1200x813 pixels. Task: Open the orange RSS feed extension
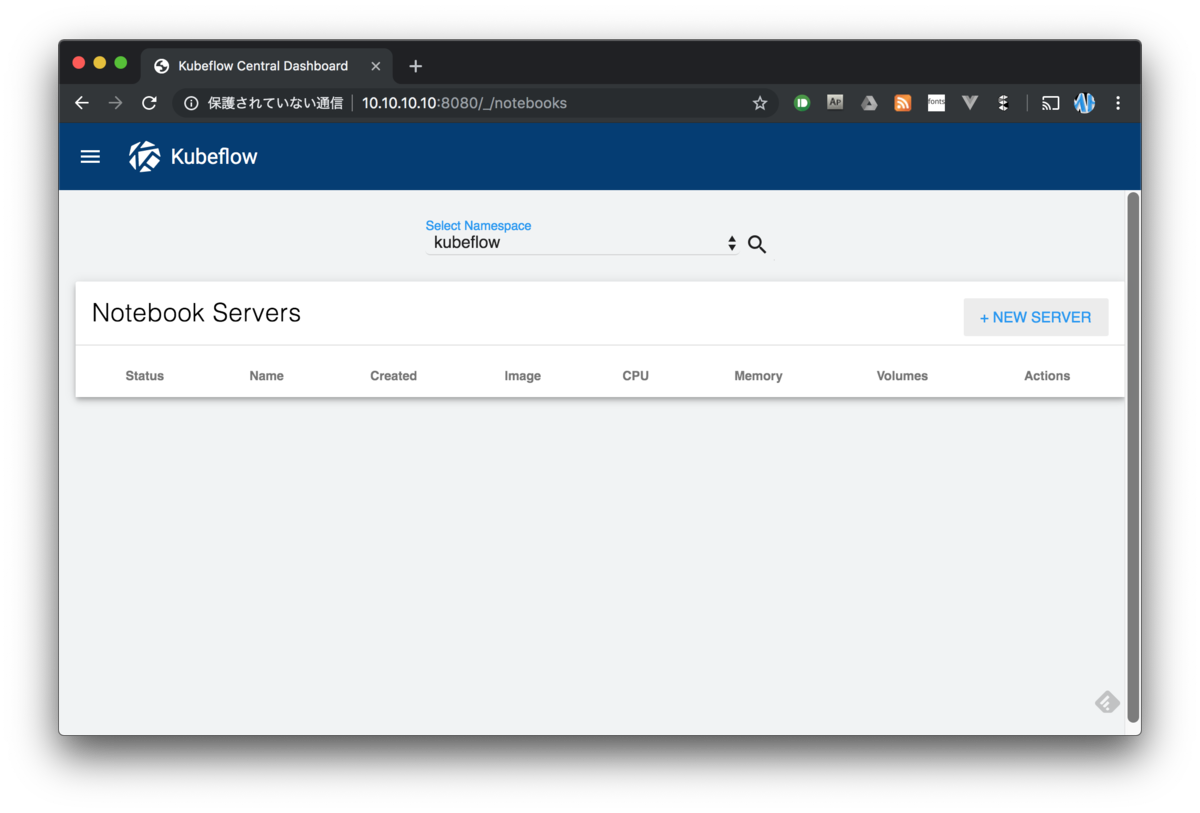(x=903, y=103)
